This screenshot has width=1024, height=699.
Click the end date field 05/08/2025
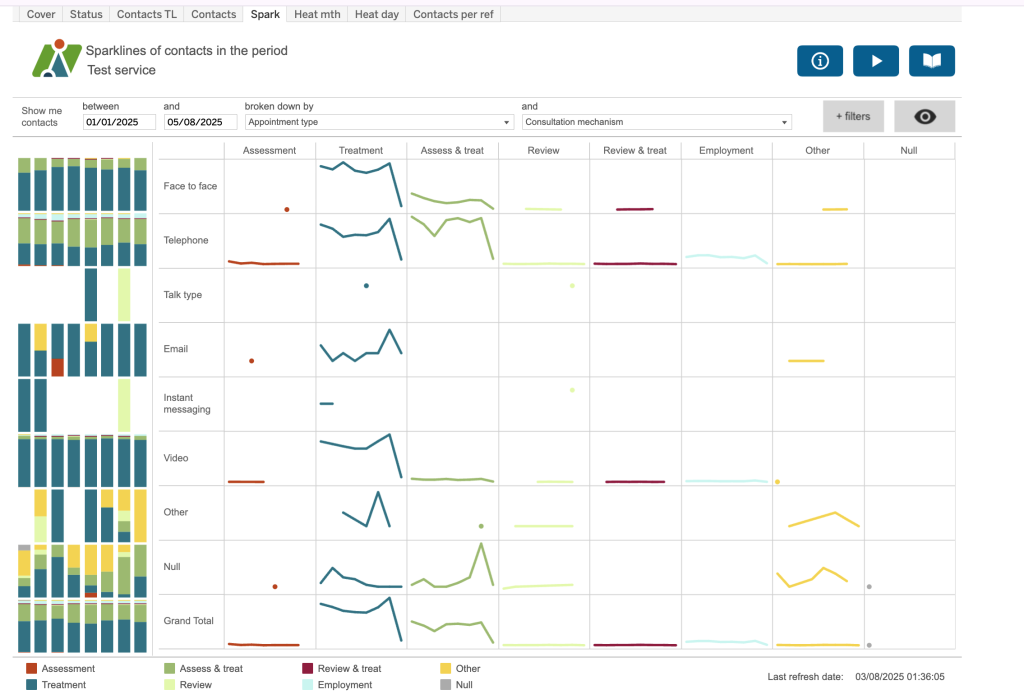click(200, 122)
